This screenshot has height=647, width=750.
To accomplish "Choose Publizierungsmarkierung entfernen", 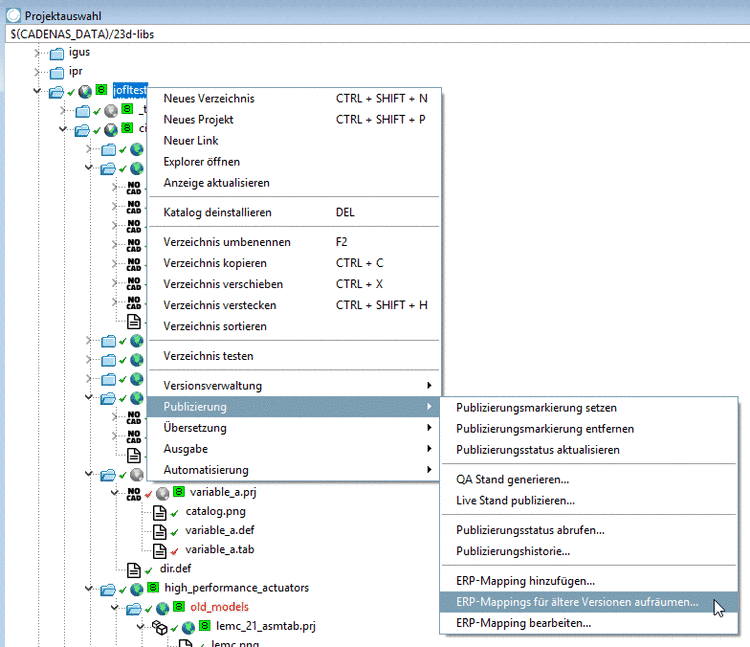I will click(589, 429).
